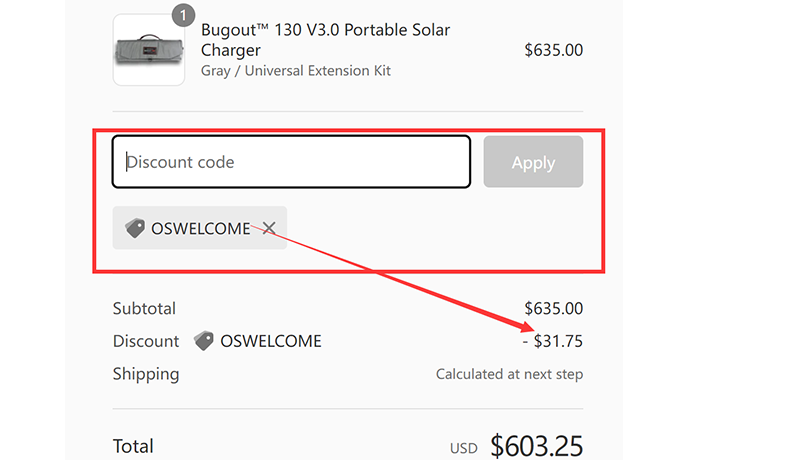Screen dimensions: 800x460
Task: Click OSWELCOME code name in the Discount row
Action: [271, 341]
